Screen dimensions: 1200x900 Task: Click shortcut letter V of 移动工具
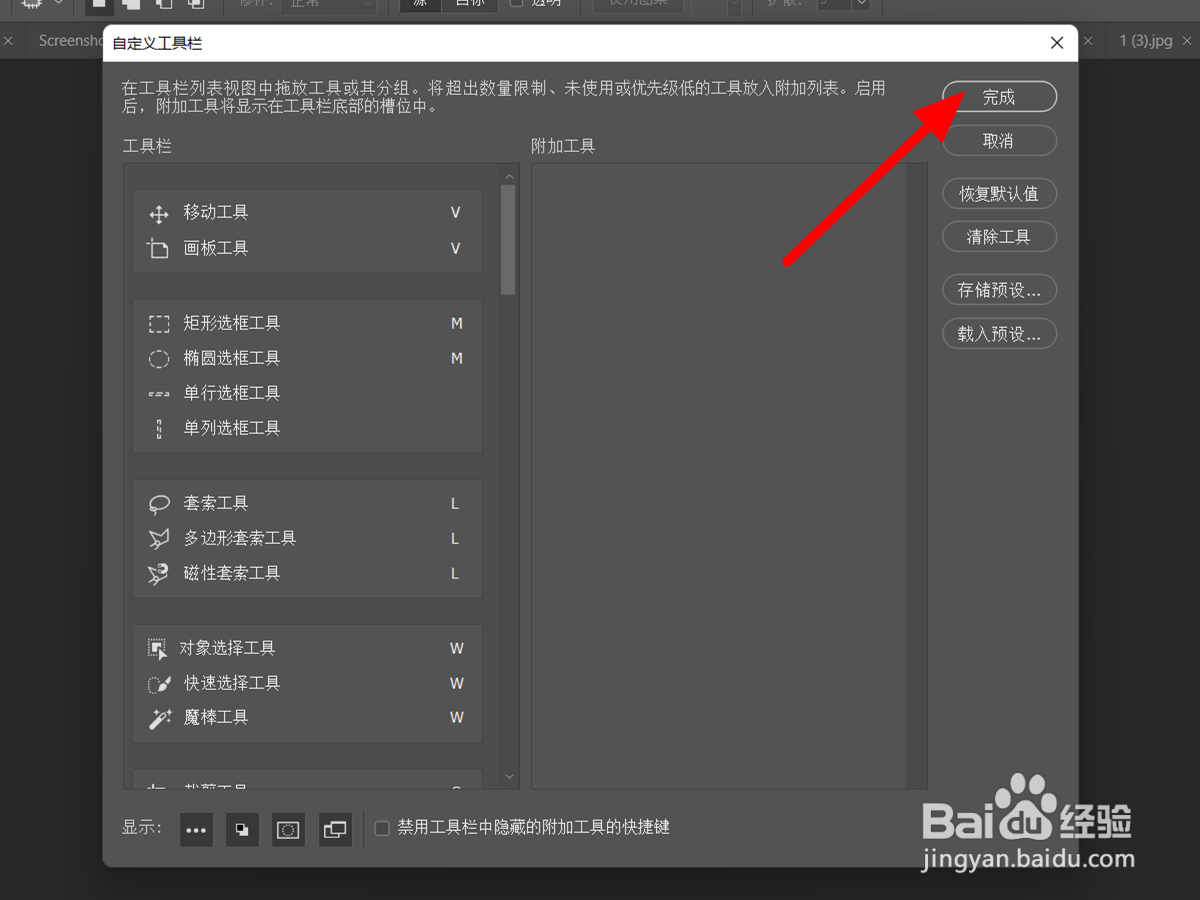456,213
